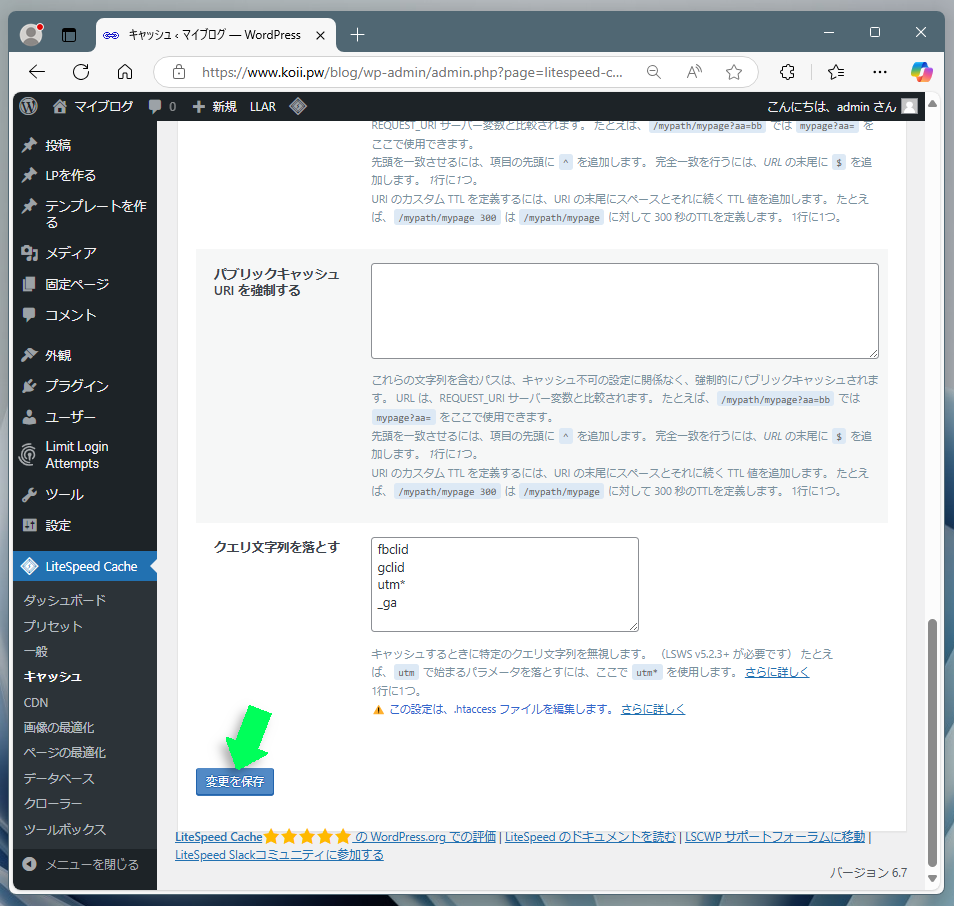This screenshot has width=954, height=906.
Task: Open the zoom magnifier in address bar
Action: point(653,72)
